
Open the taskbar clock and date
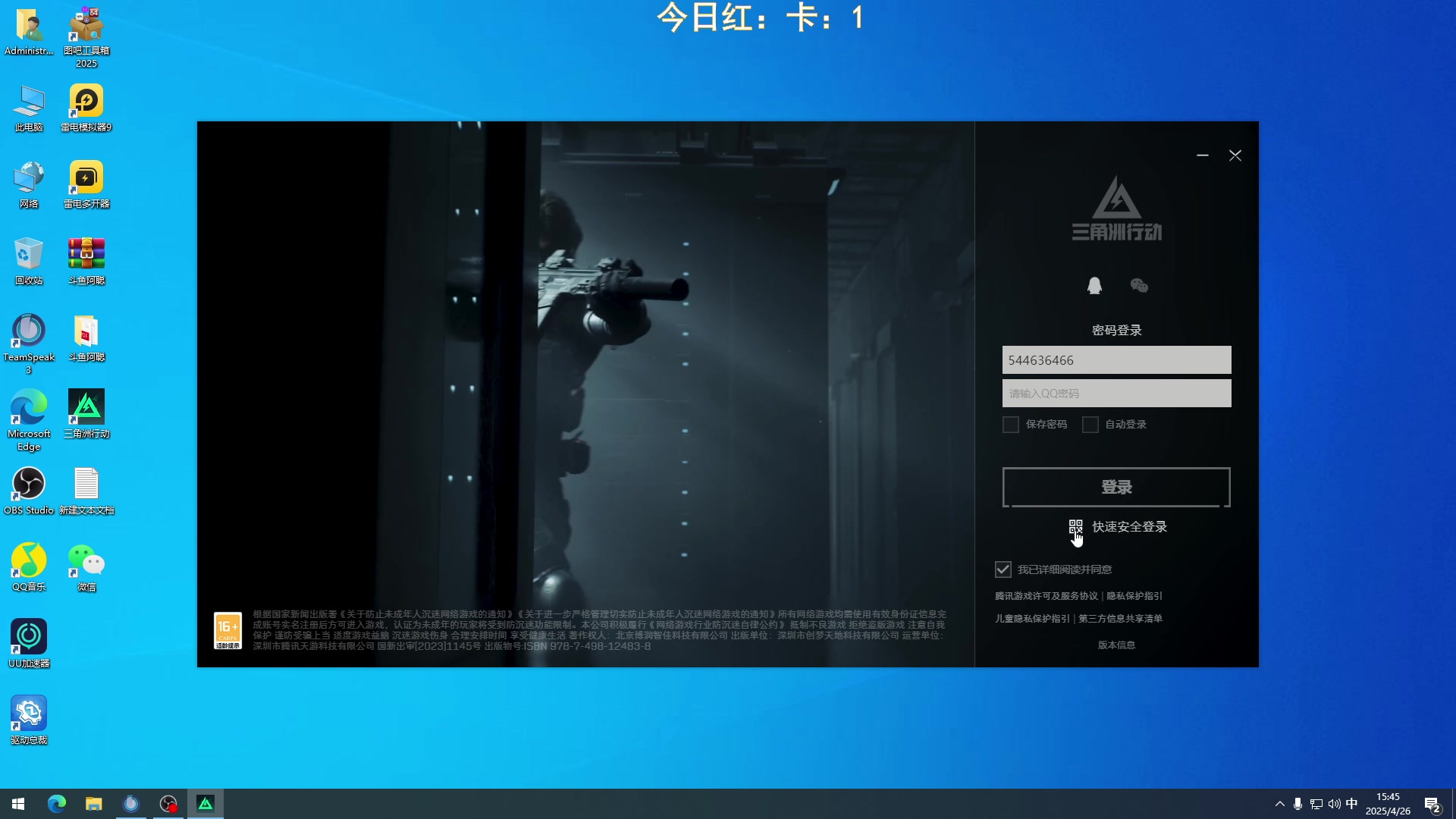coord(1388,804)
